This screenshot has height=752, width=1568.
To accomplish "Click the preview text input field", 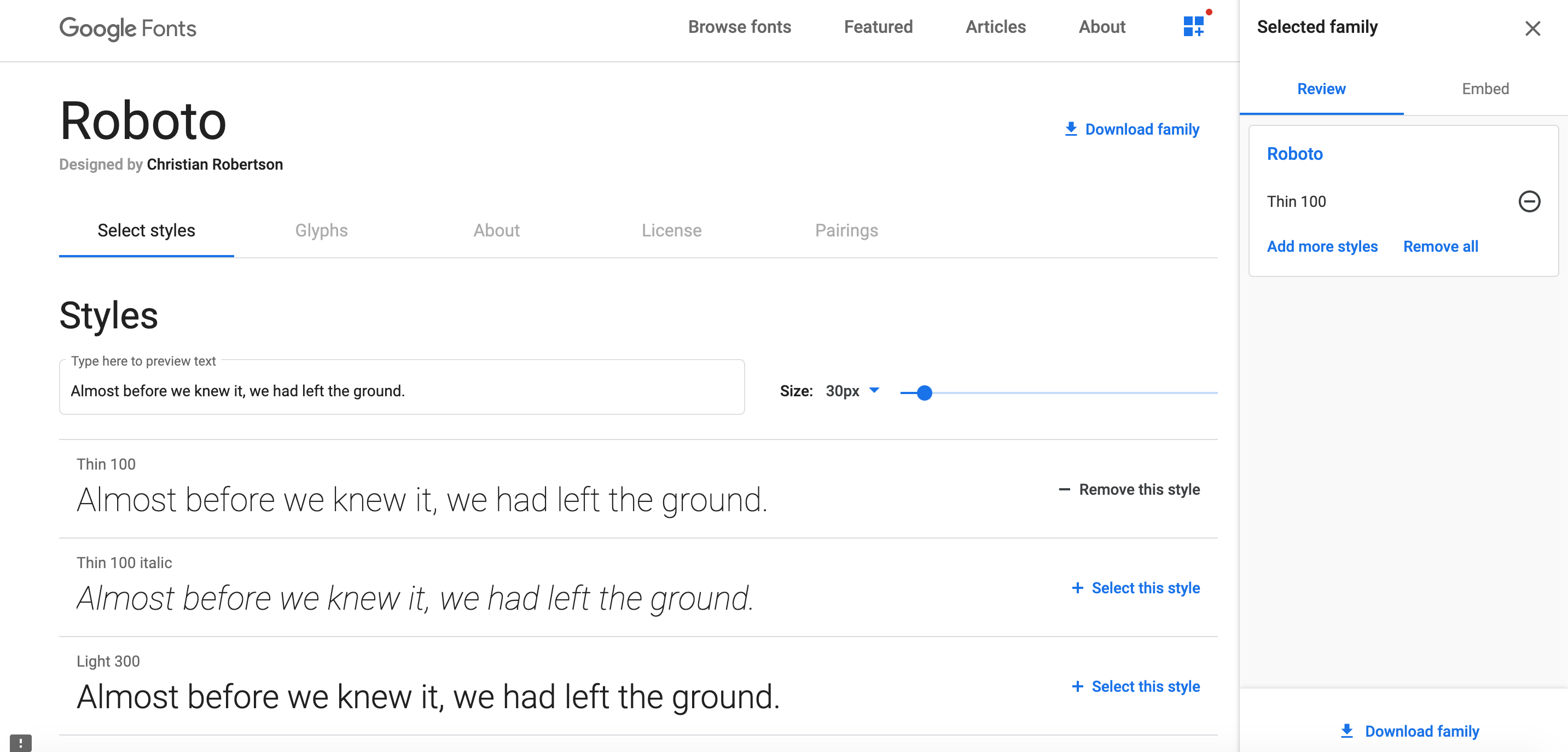I will [x=402, y=387].
